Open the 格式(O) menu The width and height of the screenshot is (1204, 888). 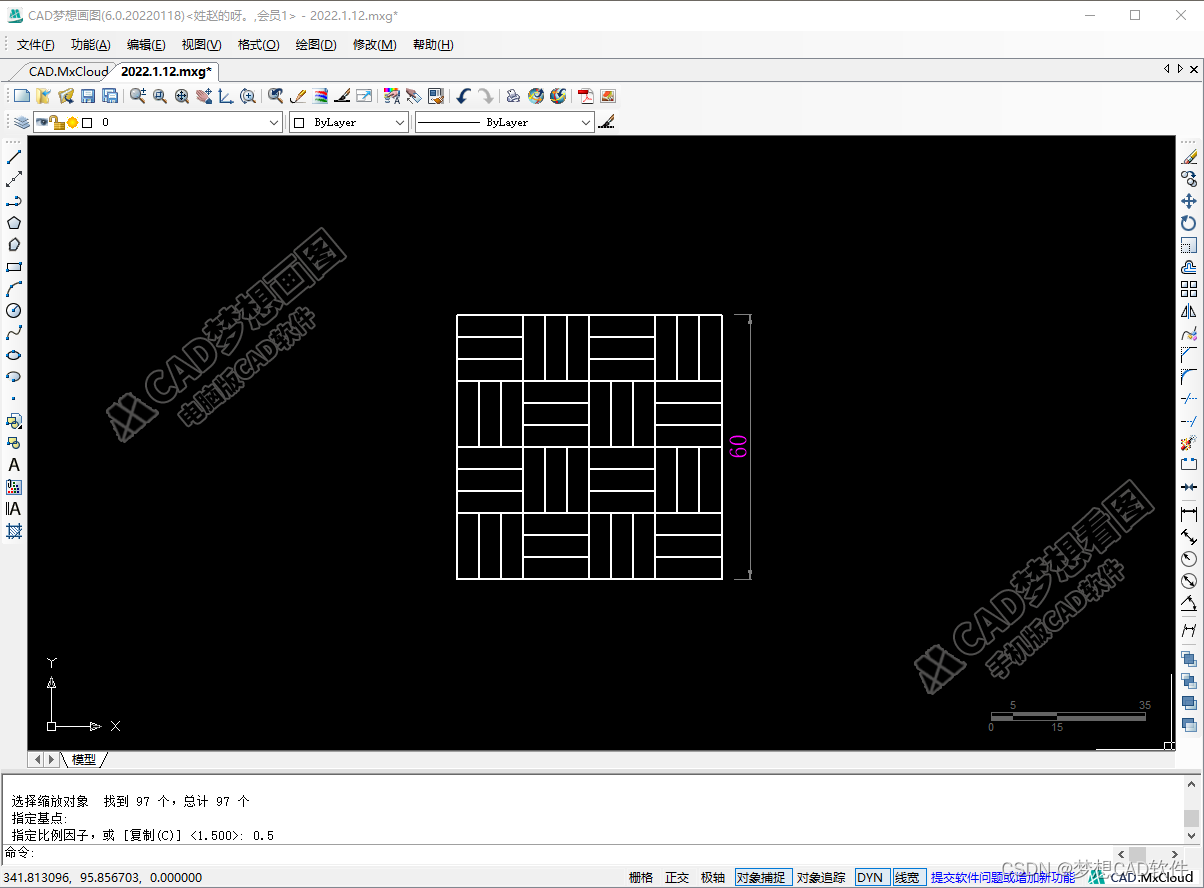tap(258, 45)
